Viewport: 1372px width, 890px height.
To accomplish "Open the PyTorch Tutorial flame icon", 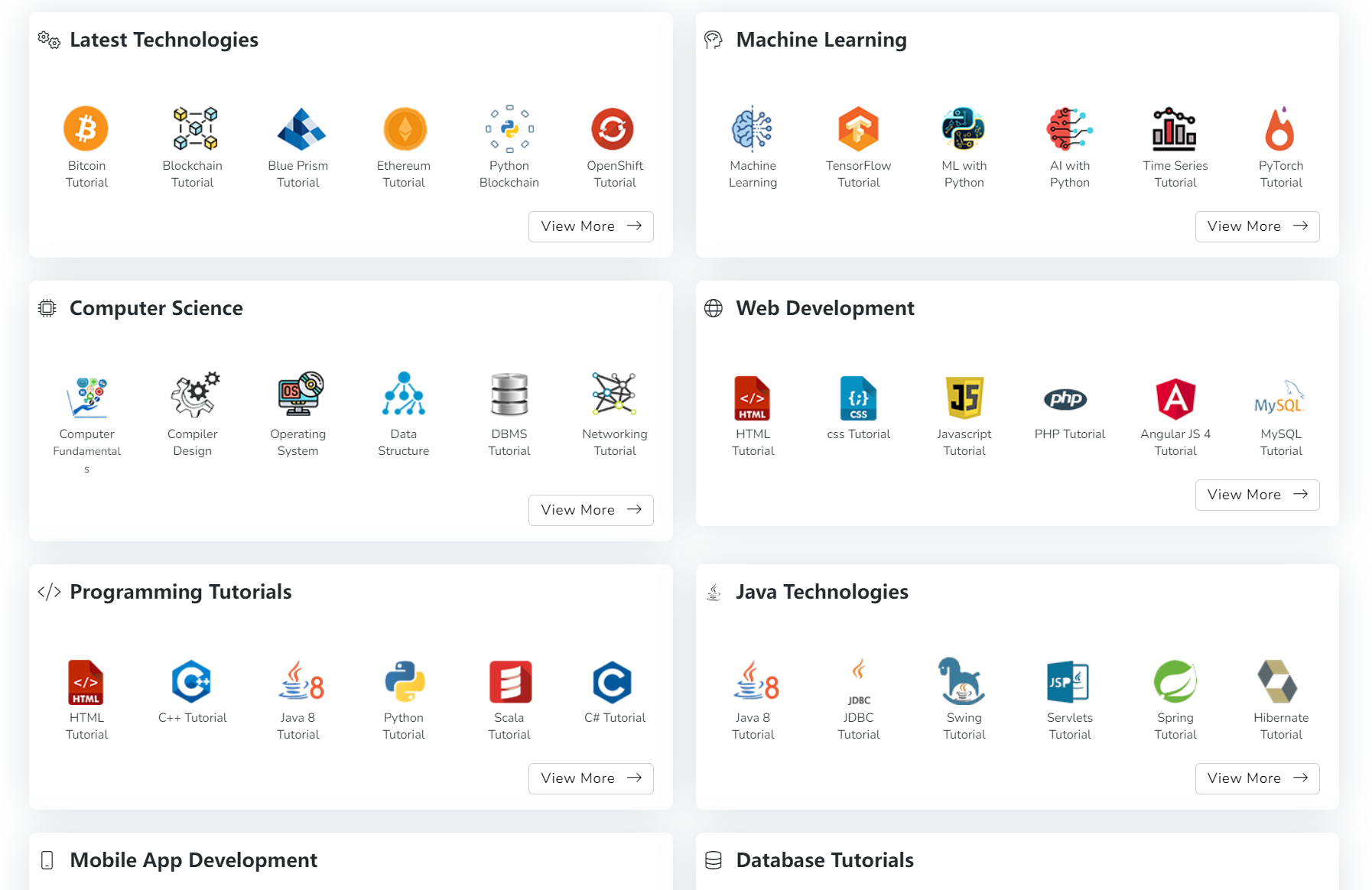I will pos(1280,128).
